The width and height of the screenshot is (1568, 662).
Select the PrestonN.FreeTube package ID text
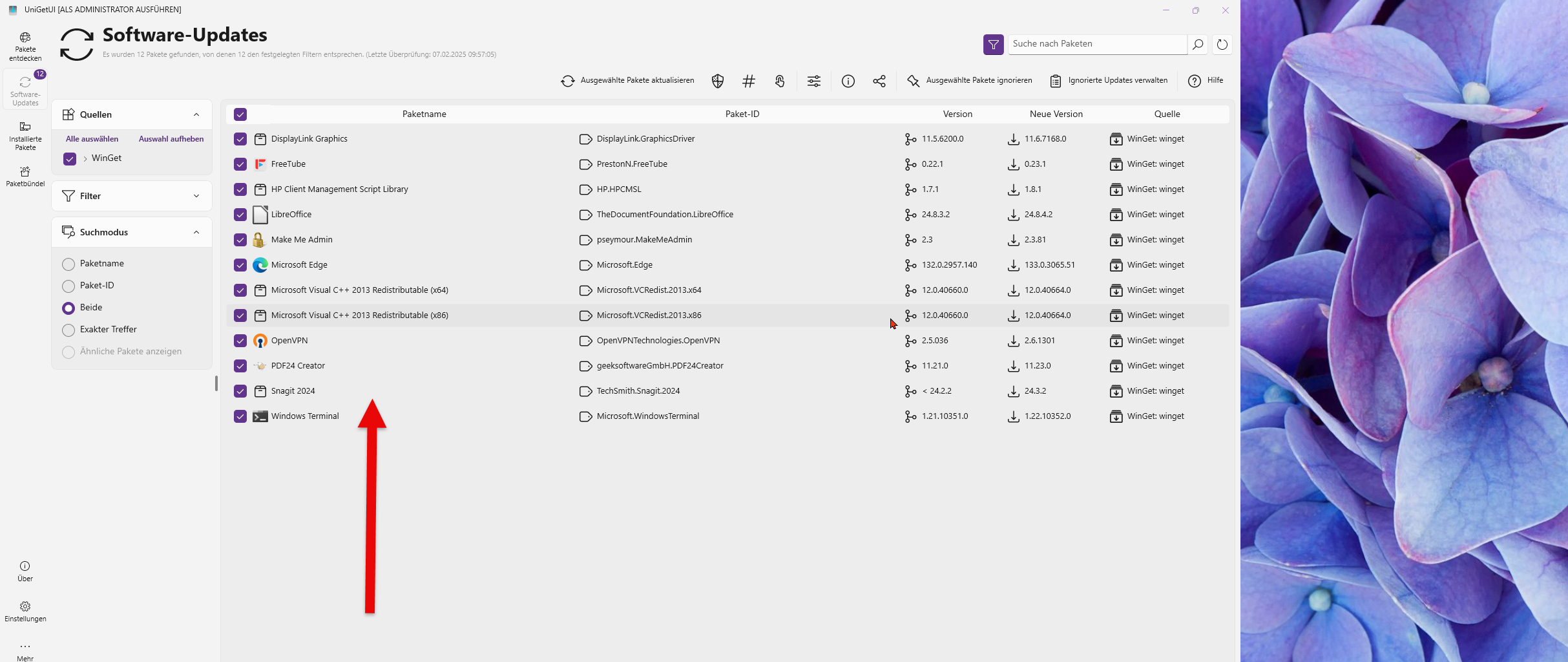coord(632,164)
